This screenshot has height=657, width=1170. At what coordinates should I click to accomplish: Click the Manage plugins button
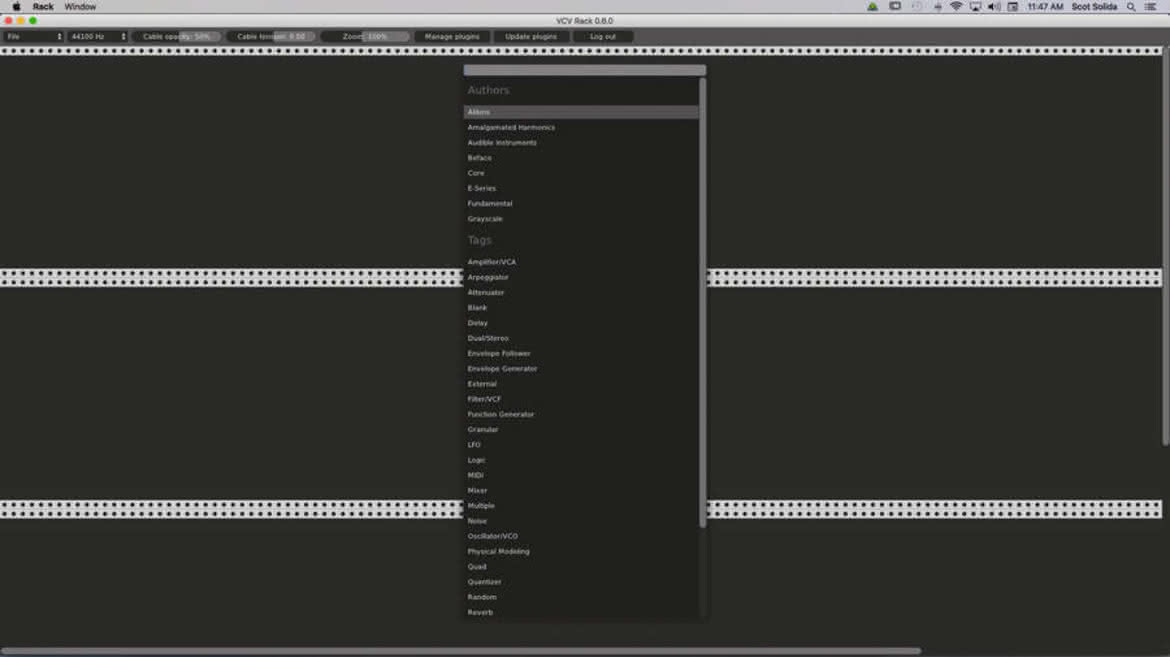452,37
